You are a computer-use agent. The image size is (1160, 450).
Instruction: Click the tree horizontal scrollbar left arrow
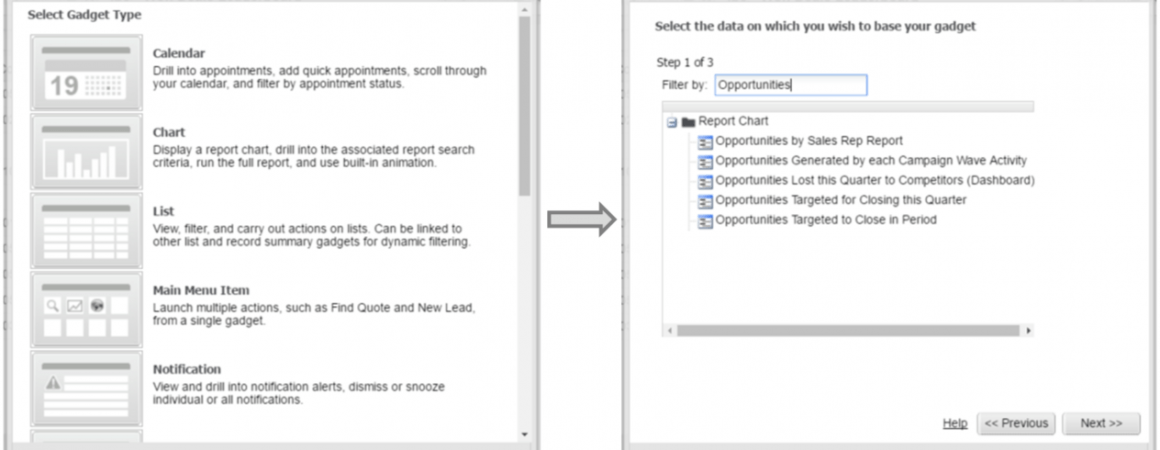tap(669, 330)
